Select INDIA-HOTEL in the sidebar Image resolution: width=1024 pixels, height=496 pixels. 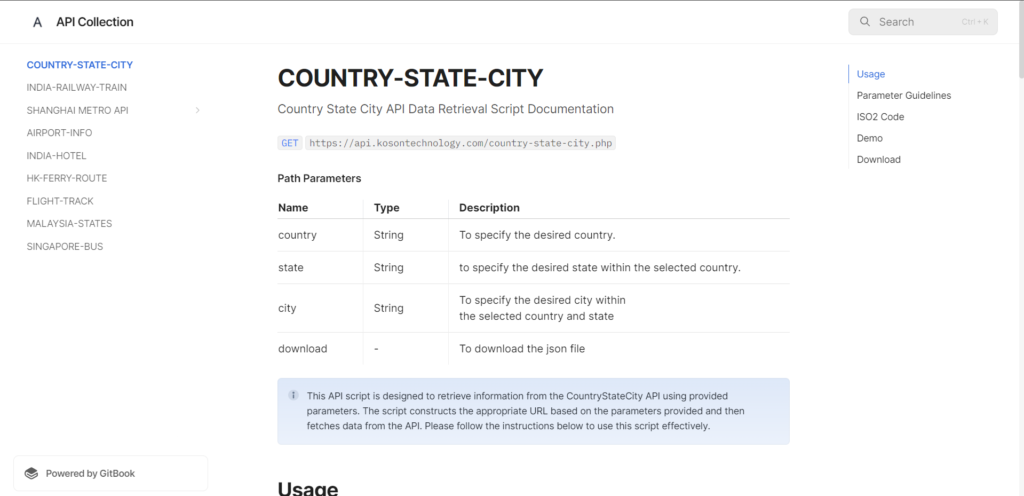pyautogui.click(x=57, y=156)
